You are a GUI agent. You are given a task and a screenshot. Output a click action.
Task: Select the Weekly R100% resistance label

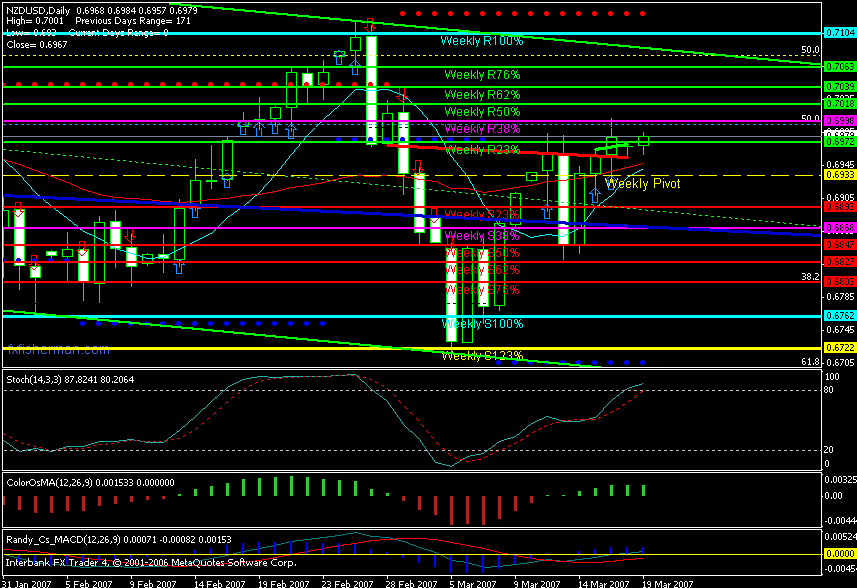[x=481, y=41]
